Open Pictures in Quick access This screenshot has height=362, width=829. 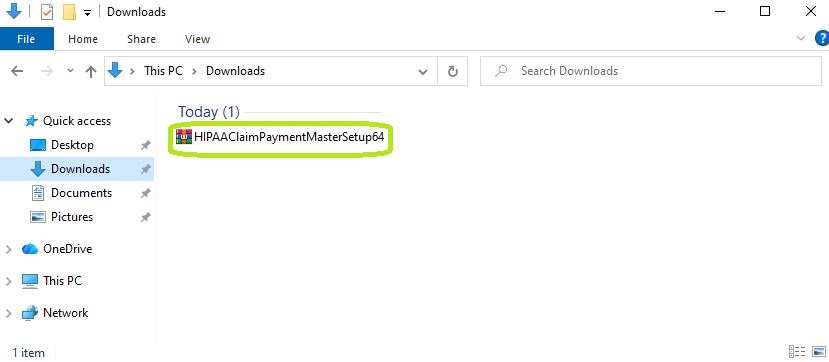point(72,217)
